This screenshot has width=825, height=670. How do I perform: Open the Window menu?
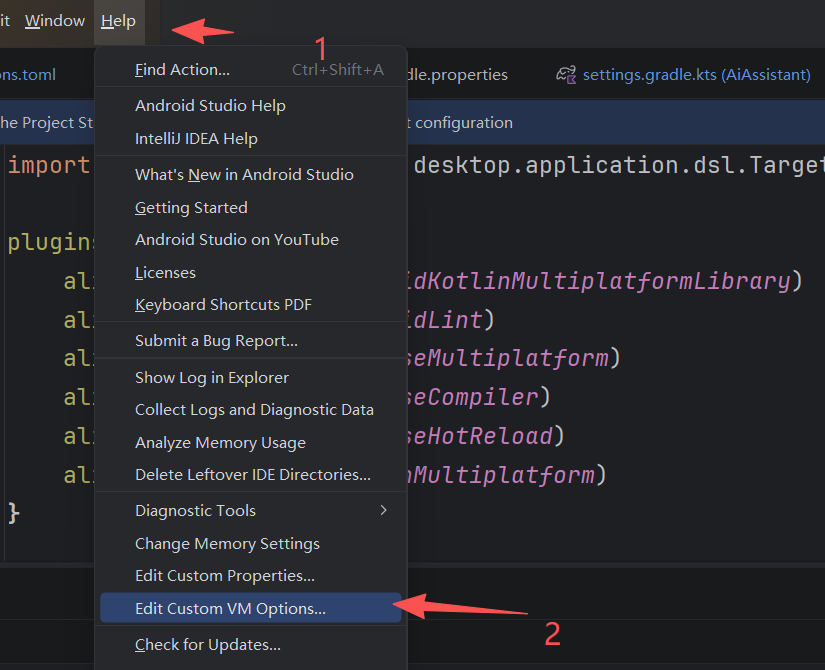(55, 21)
